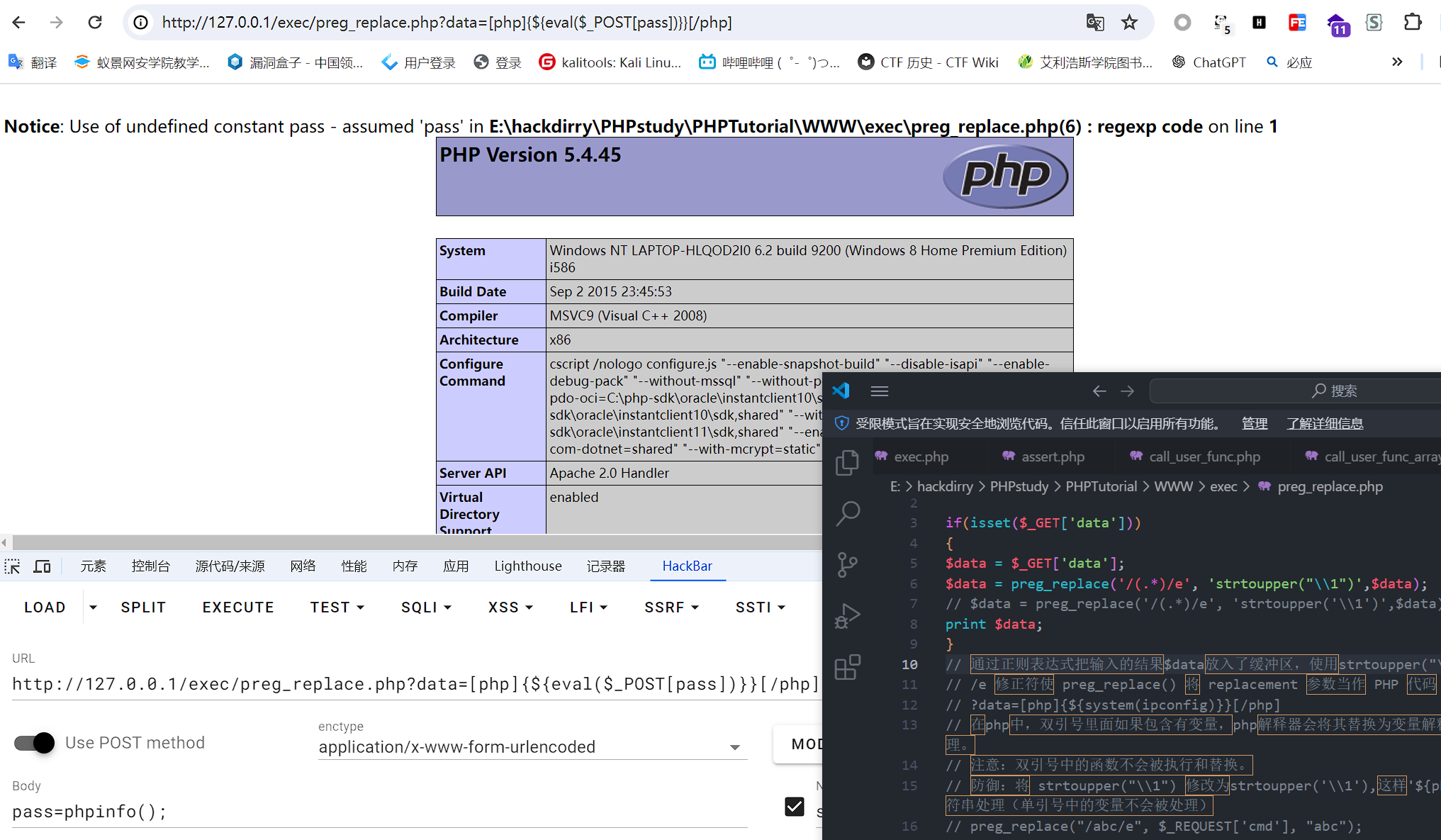Open VS Code Explorer view icon
This screenshot has height=840, width=1441.
click(x=847, y=462)
